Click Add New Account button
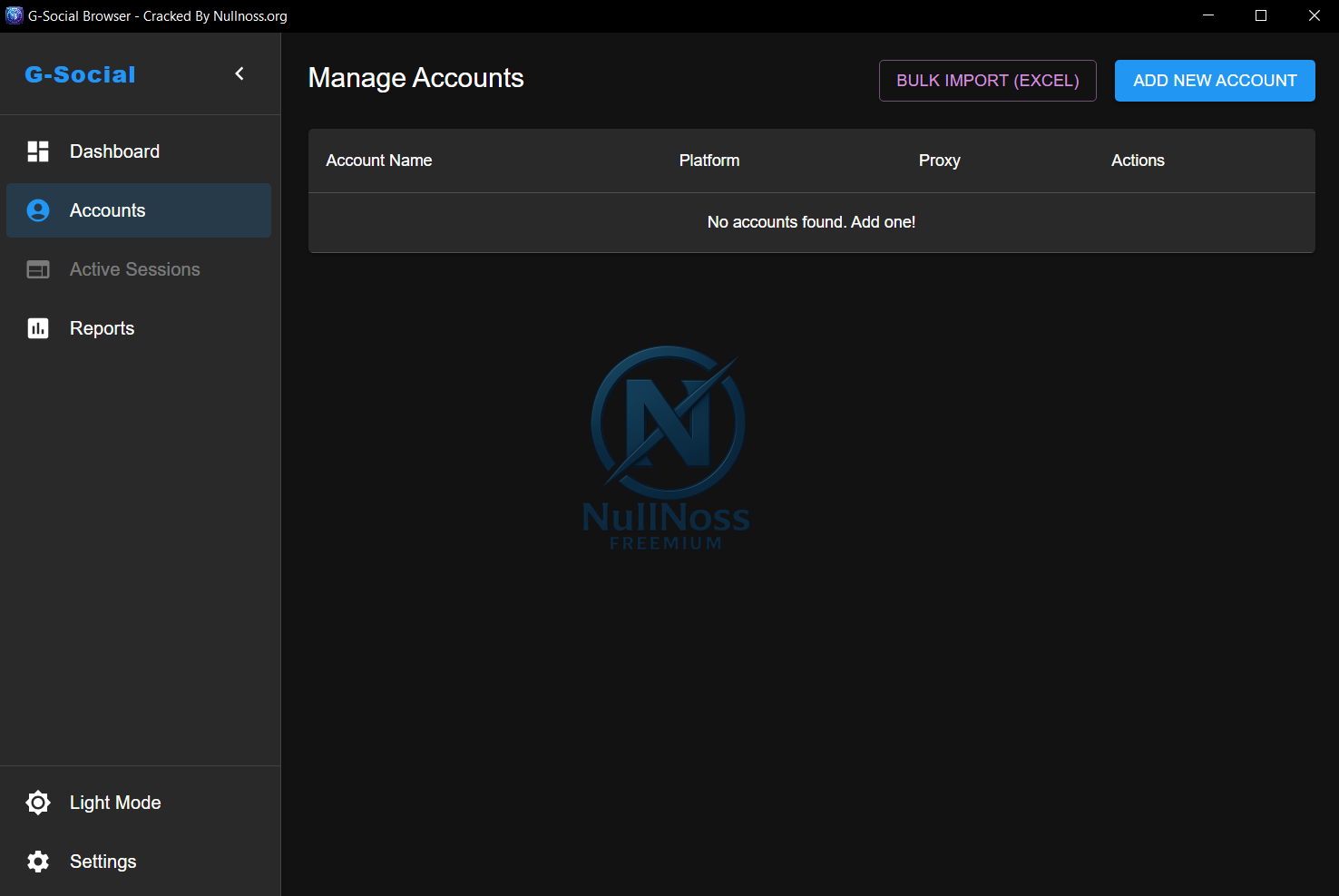 point(1215,81)
